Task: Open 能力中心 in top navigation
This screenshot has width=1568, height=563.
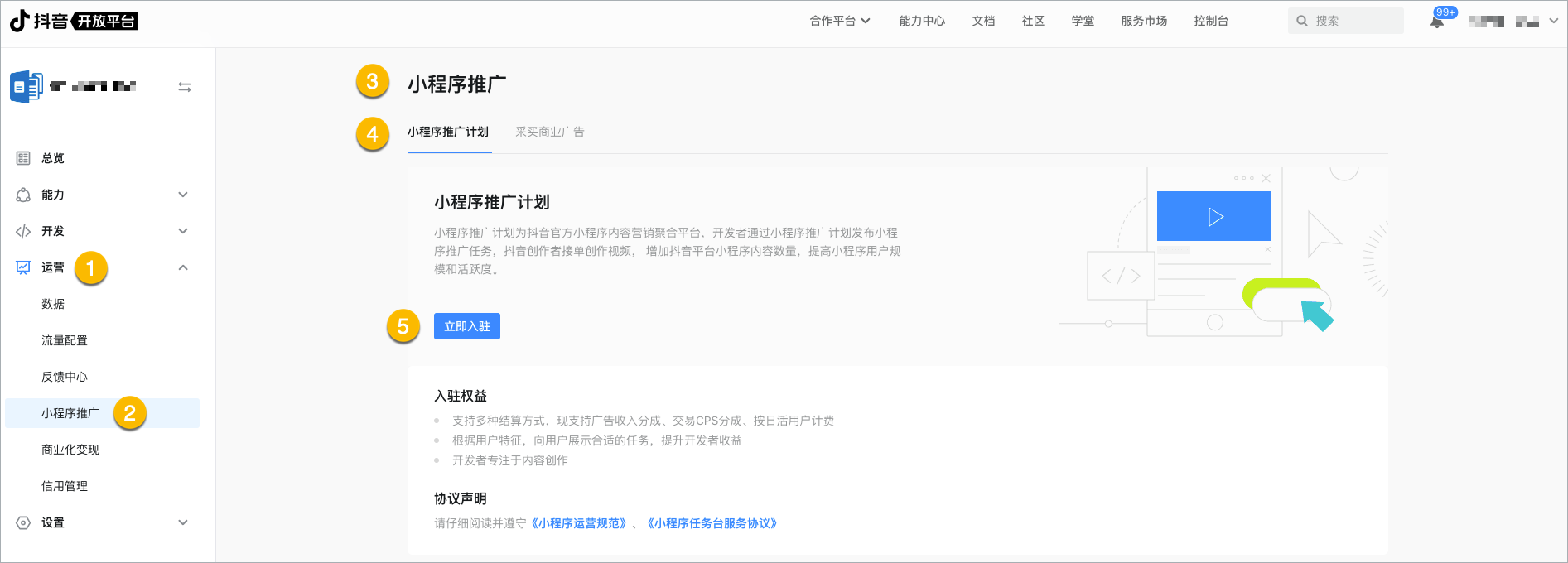Action: (922, 21)
